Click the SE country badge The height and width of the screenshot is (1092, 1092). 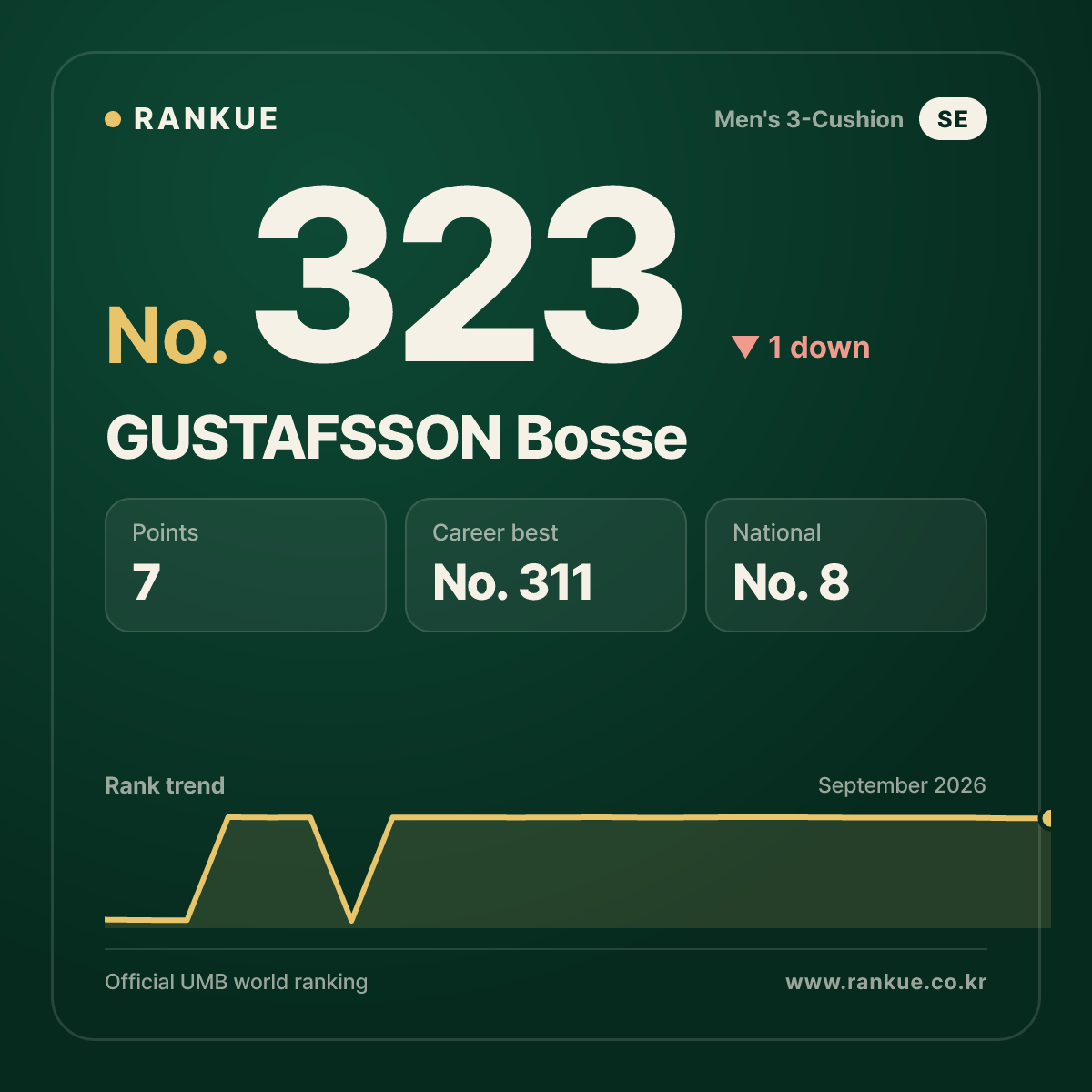(x=953, y=119)
